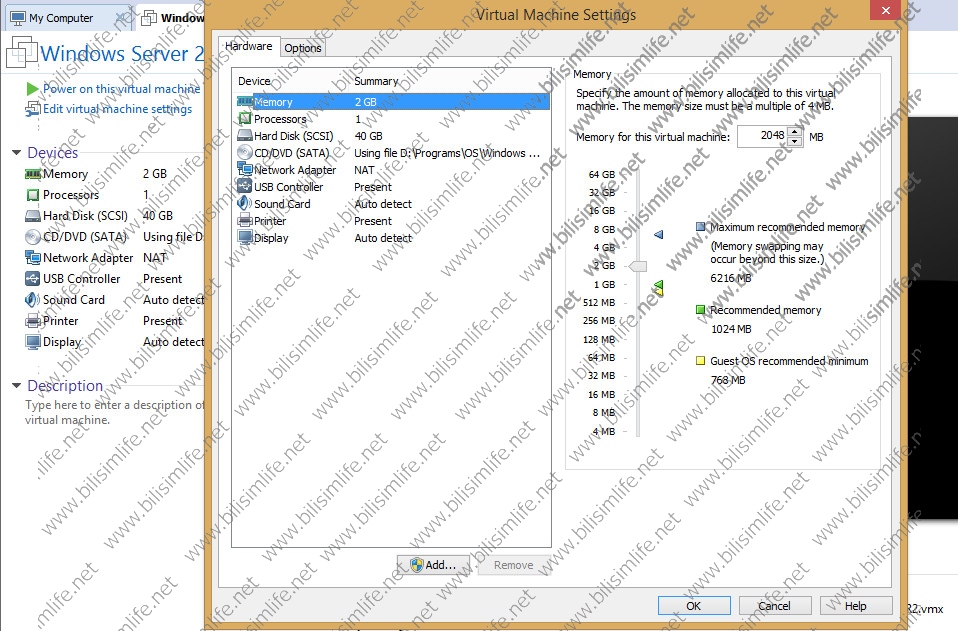Select the Processors row in the Hardware list
This screenshot has height=631, width=958.
392,119
